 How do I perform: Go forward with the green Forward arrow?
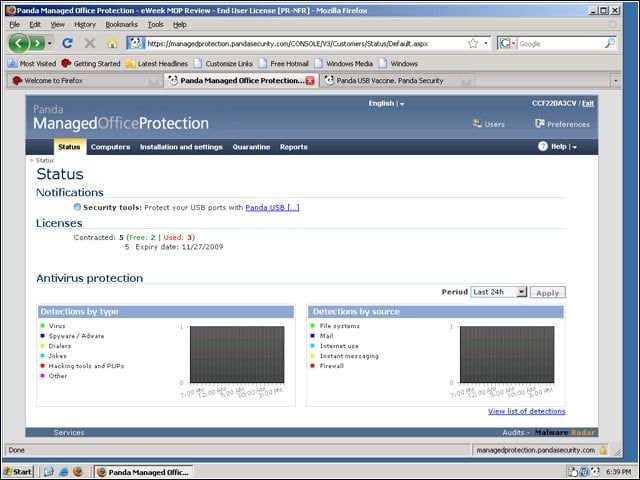37,43
